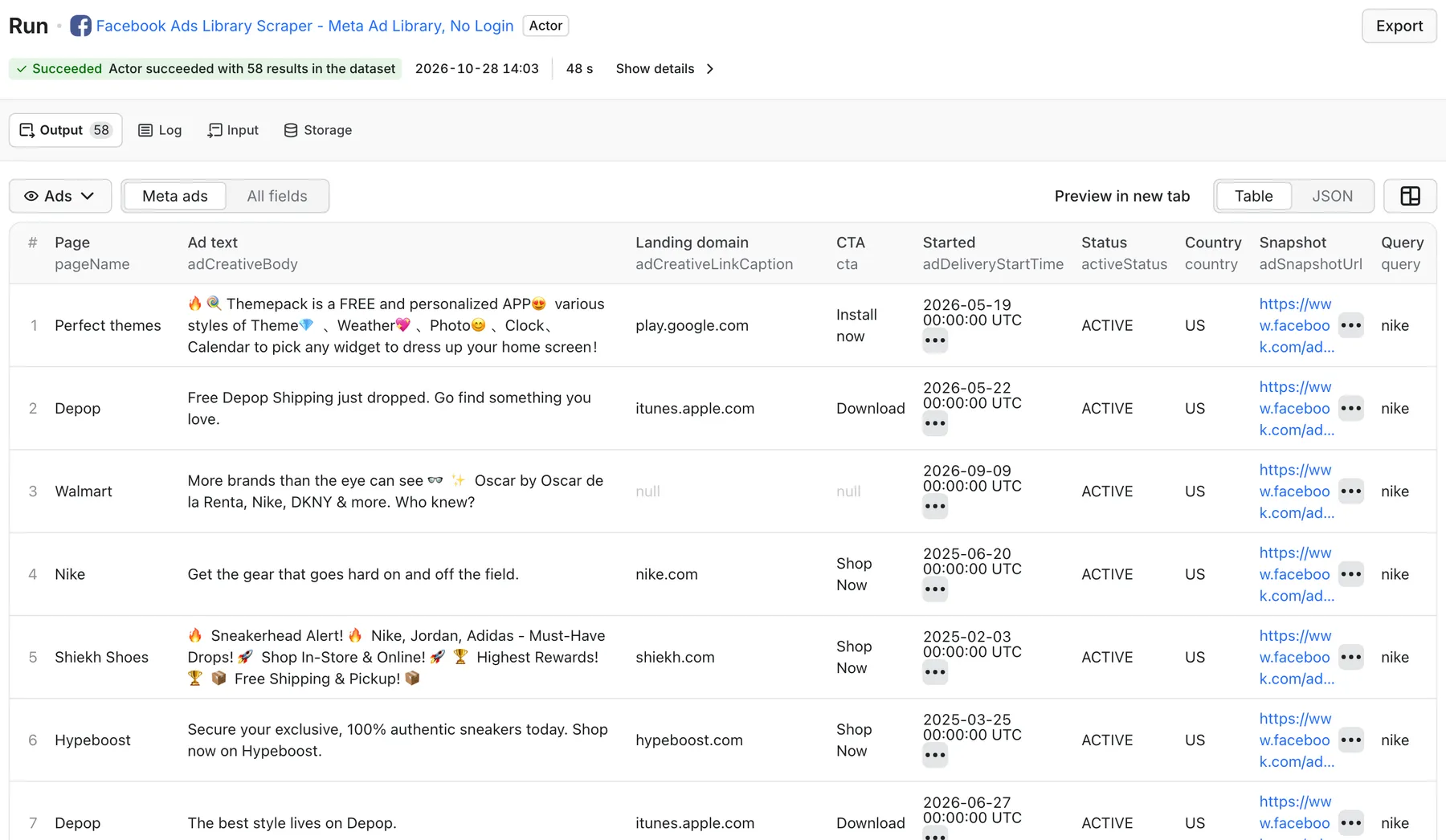Open ellipsis menu next to Walmart snapshot URL
Viewport: 1446px width, 840px height.
click(x=1351, y=491)
